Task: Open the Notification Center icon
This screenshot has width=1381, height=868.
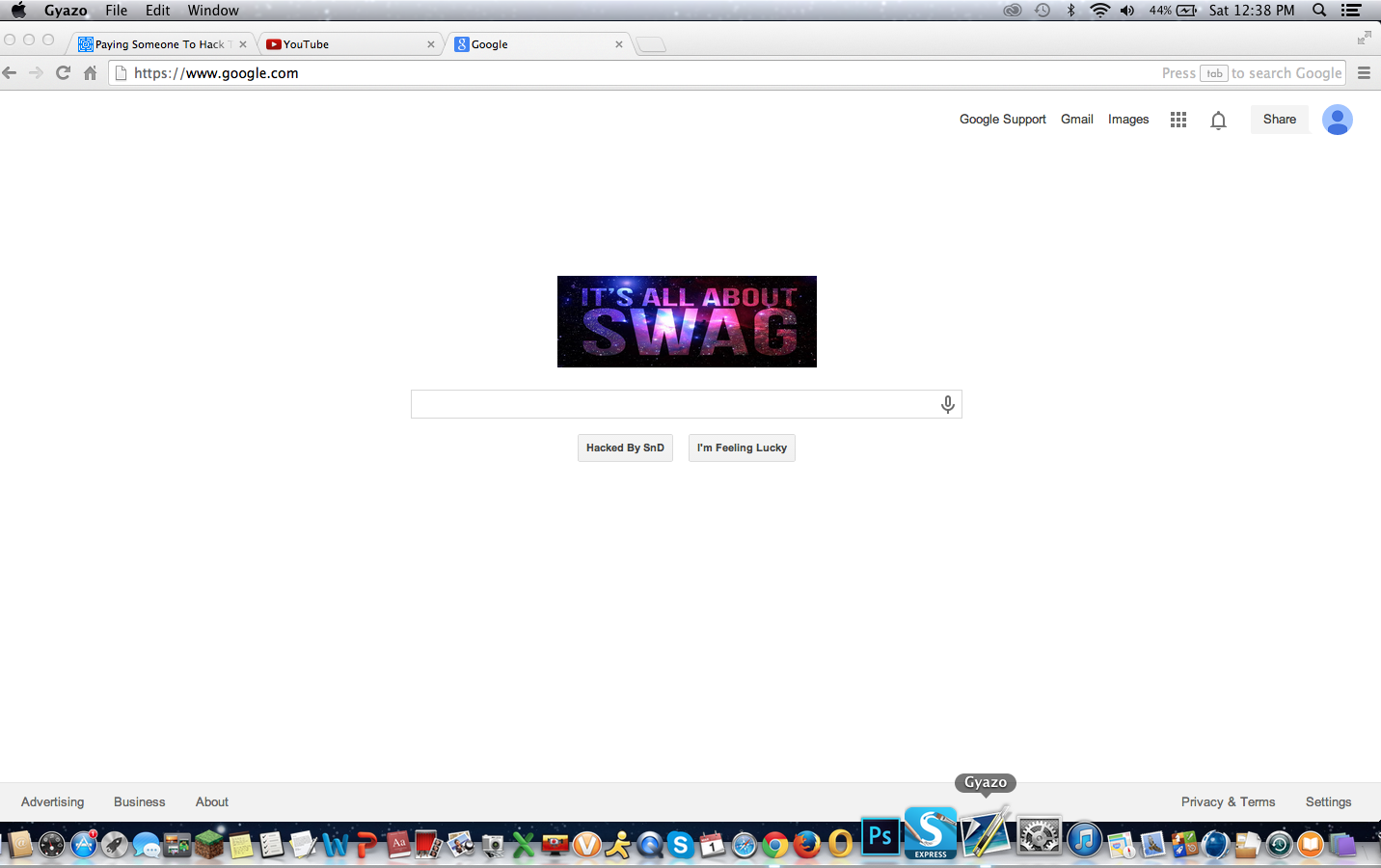Action: (x=1351, y=11)
